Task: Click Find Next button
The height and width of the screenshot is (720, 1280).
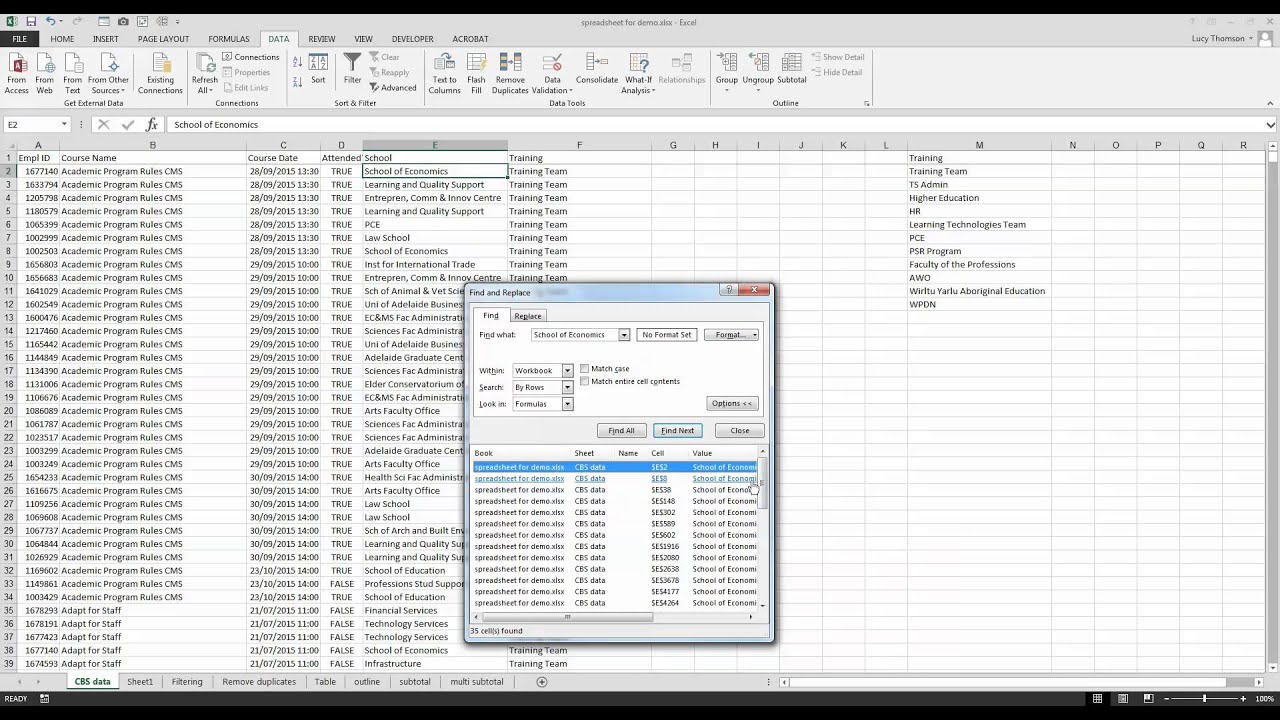Action: click(x=678, y=431)
